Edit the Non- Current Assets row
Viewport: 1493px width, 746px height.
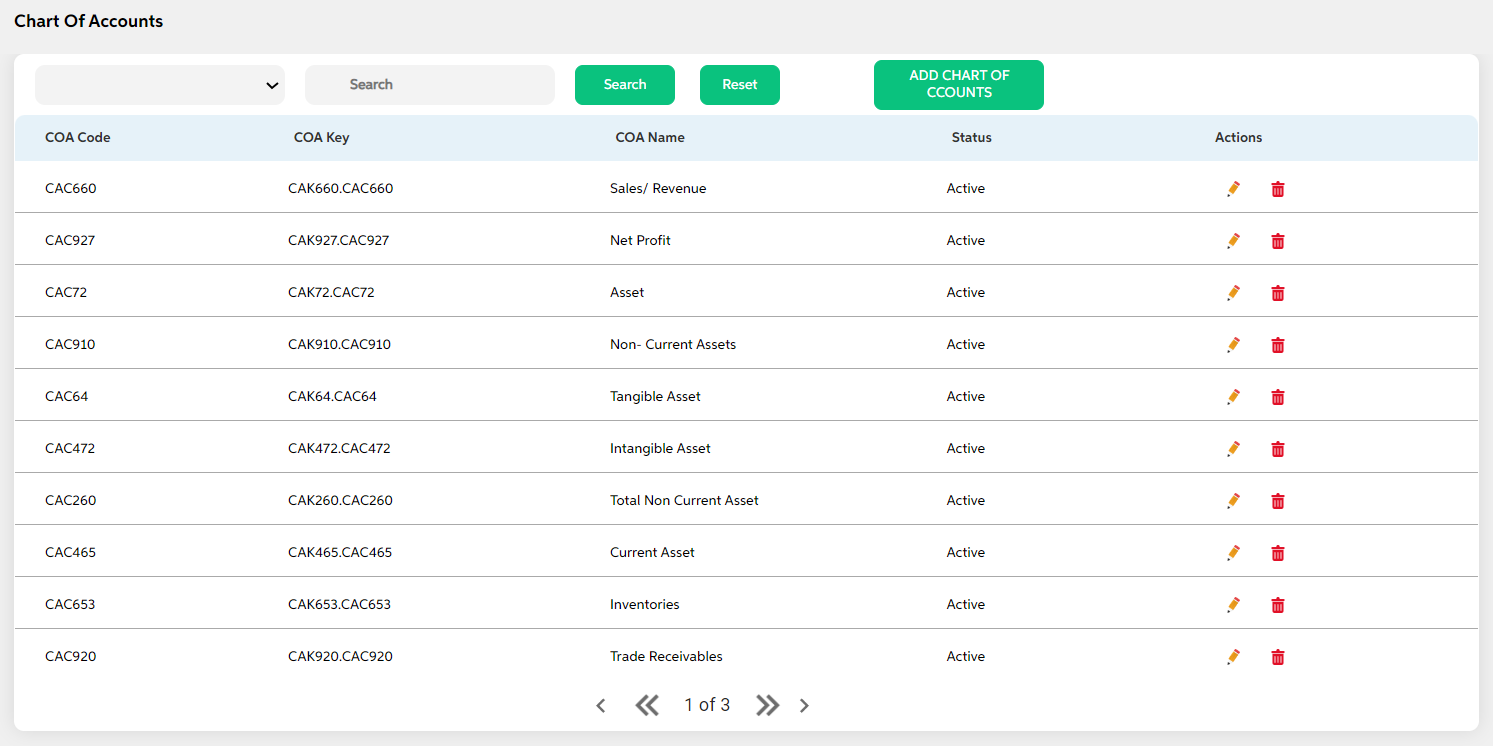pos(1233,345)
